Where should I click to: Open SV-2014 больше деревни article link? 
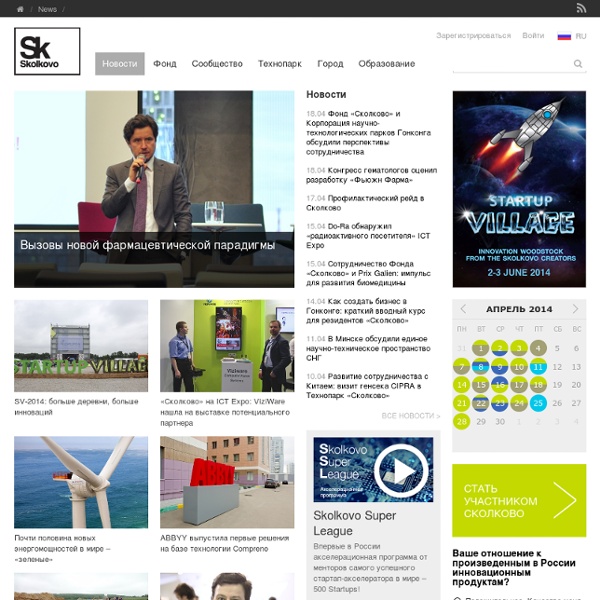[x=77, y=407]
